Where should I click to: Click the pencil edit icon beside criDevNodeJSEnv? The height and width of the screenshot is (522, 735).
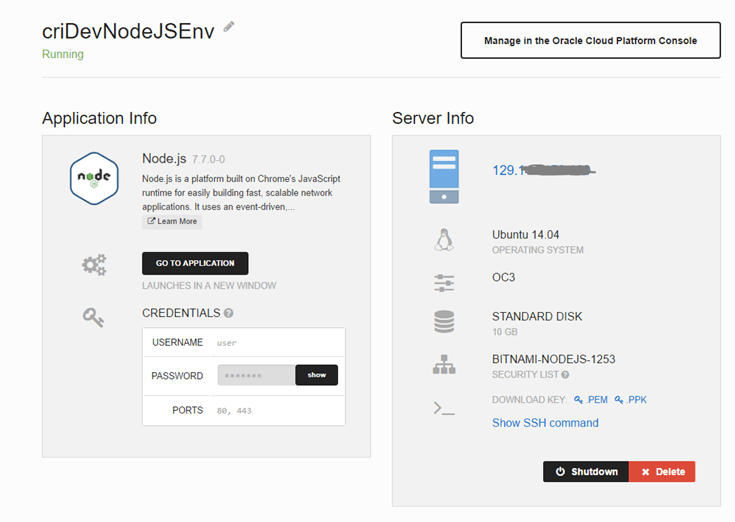coord(229,27)
